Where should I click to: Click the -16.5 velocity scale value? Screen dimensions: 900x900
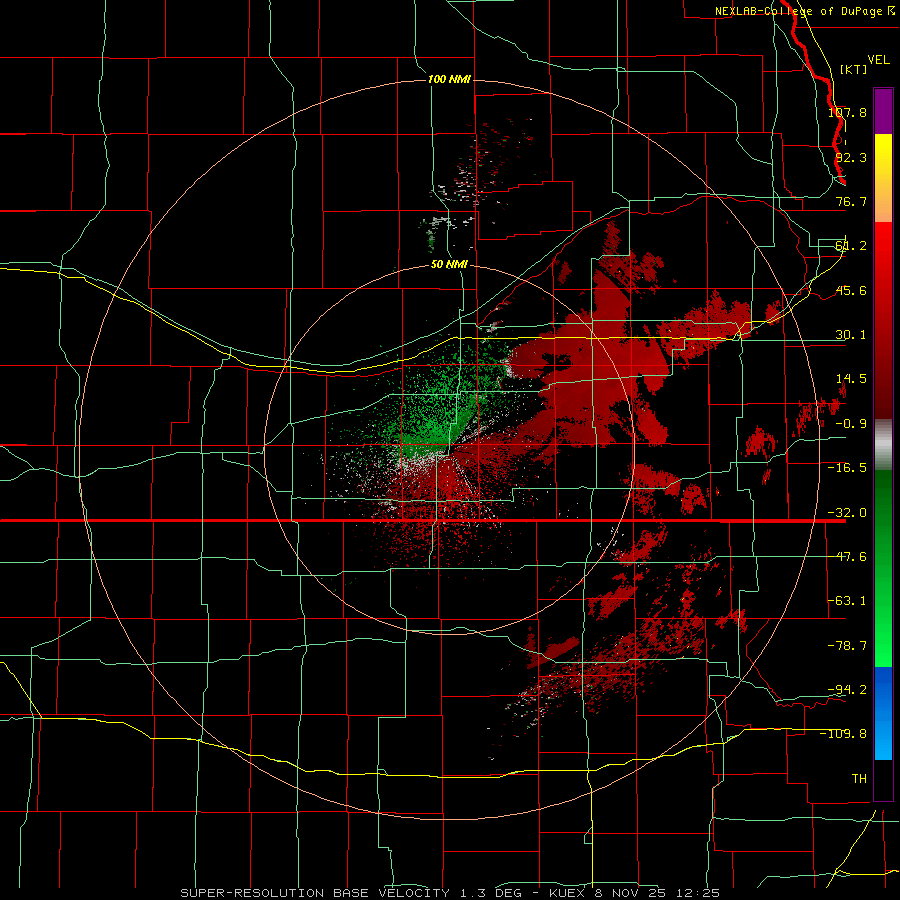(847, 468)
